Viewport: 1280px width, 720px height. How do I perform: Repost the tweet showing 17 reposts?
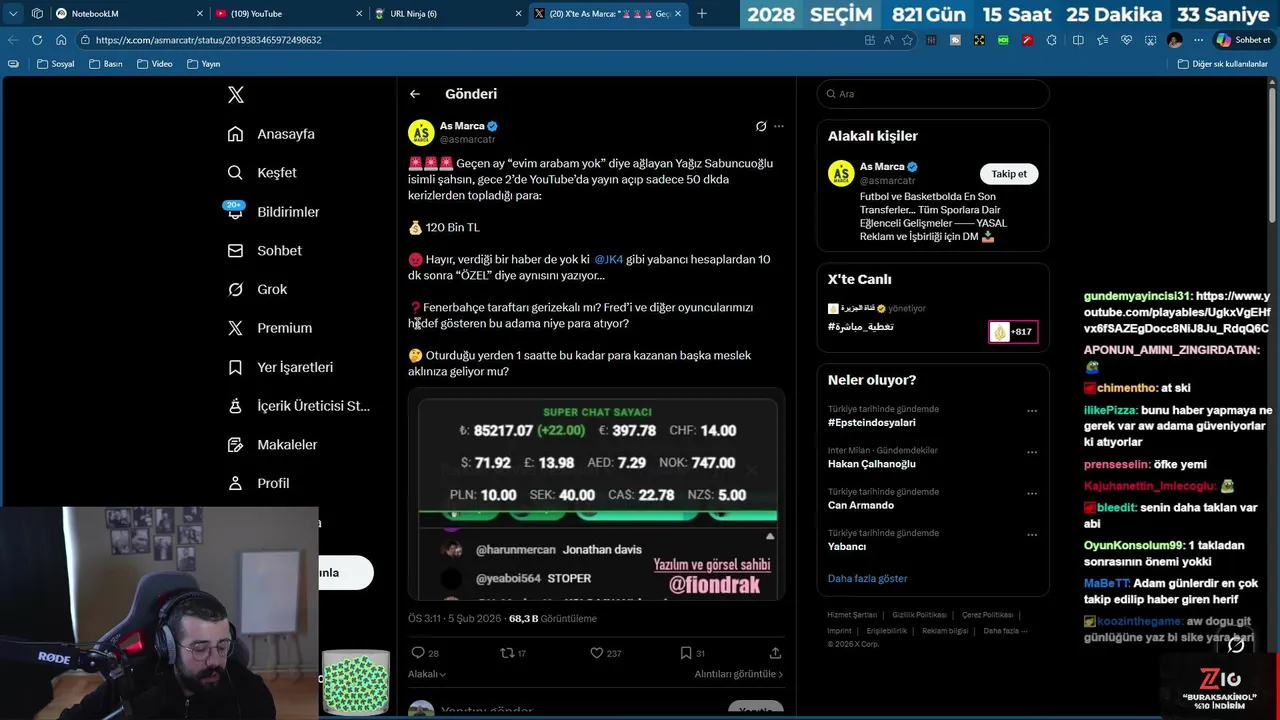pyautogui.click(x=513, y=653)
